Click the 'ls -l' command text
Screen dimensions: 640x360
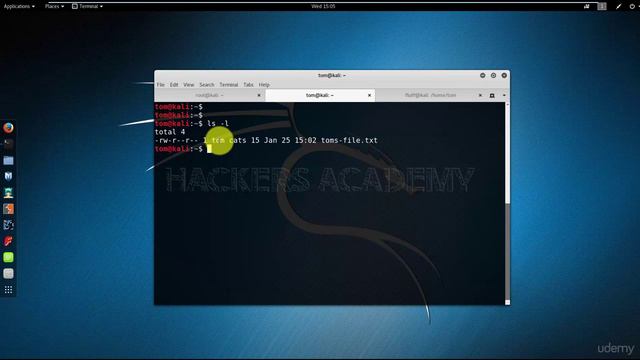(x=218, y=123)
